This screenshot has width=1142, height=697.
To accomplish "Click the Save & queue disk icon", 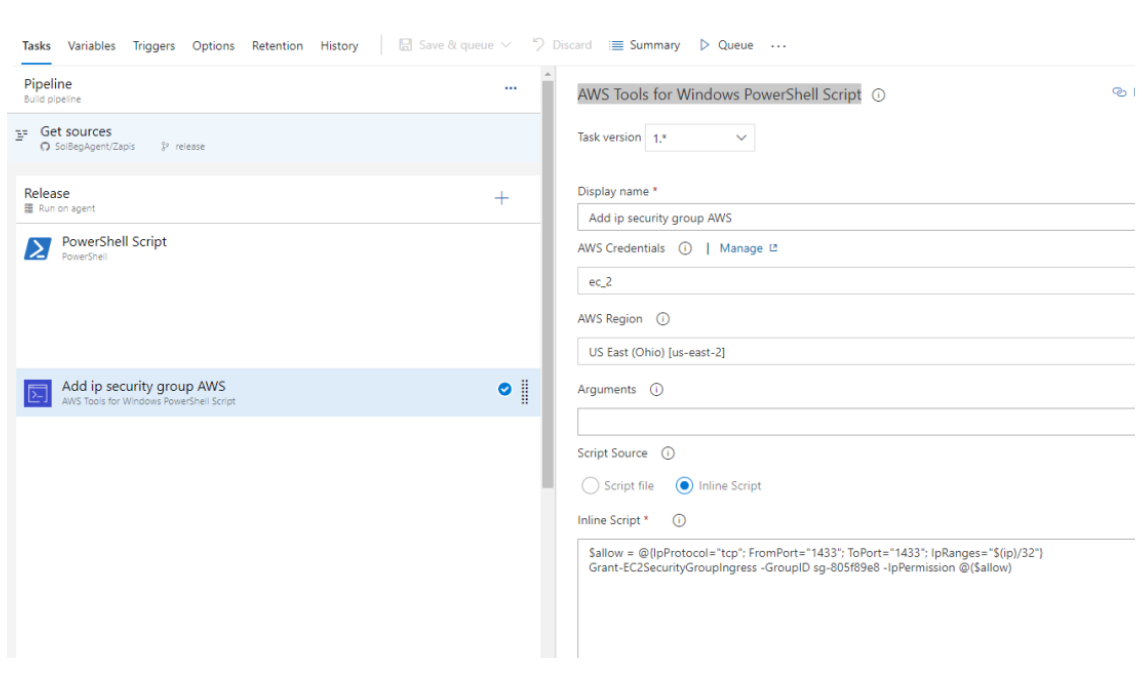I will [406, 45].
